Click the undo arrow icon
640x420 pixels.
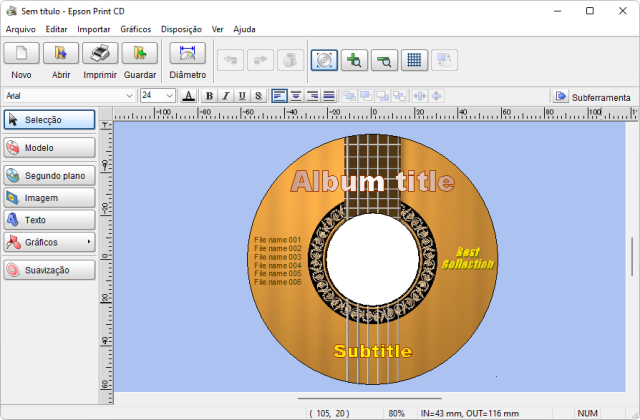[x=231, y=60]
